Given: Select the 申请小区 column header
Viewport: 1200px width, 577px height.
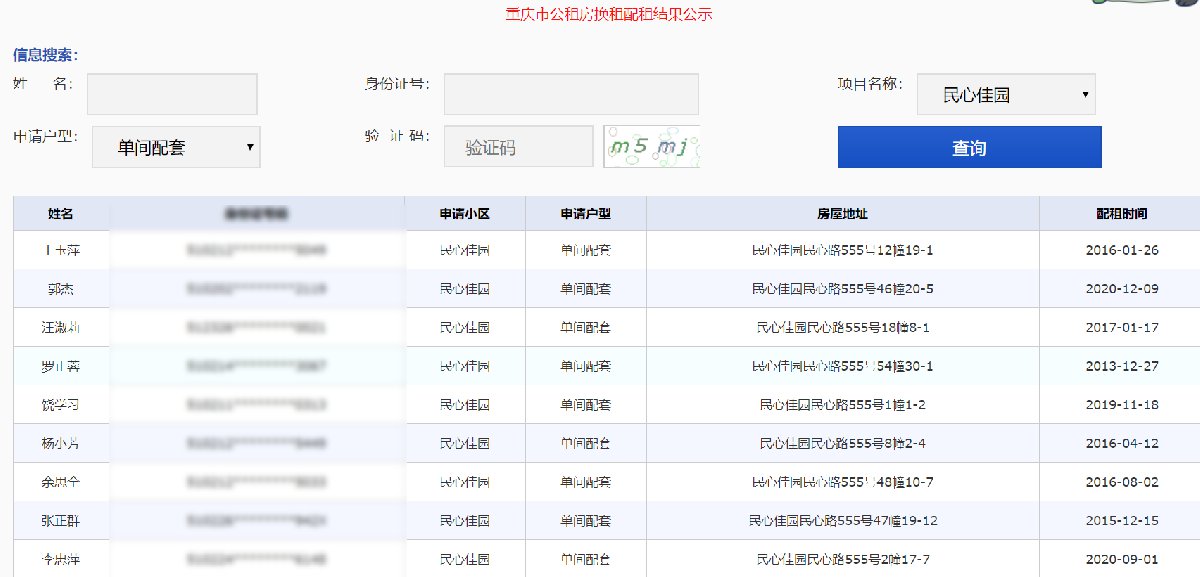Looking at the screenshot, I should pos(465,214).
